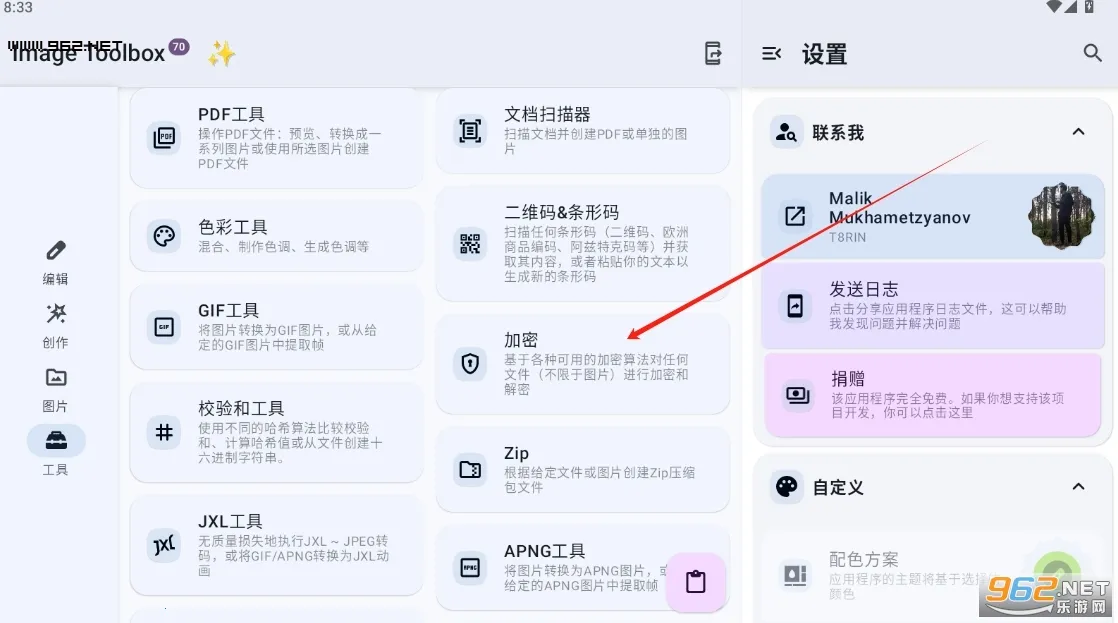The width and height of the screenshot is (1118, 623).
Task: Tap the PDF工具 icon
Action: click(x=163, y=137)
